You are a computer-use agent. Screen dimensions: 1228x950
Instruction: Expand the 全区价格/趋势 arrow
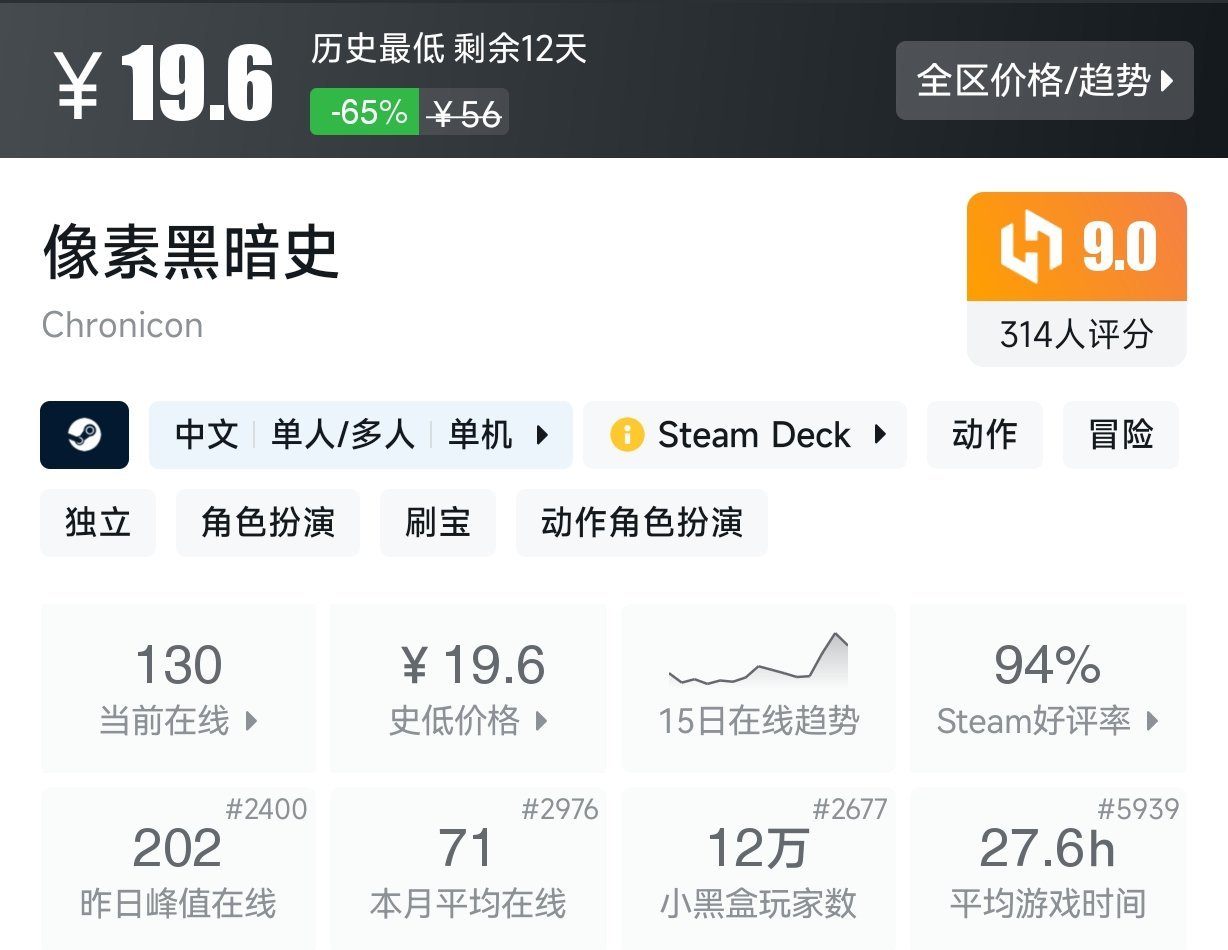1166,81
